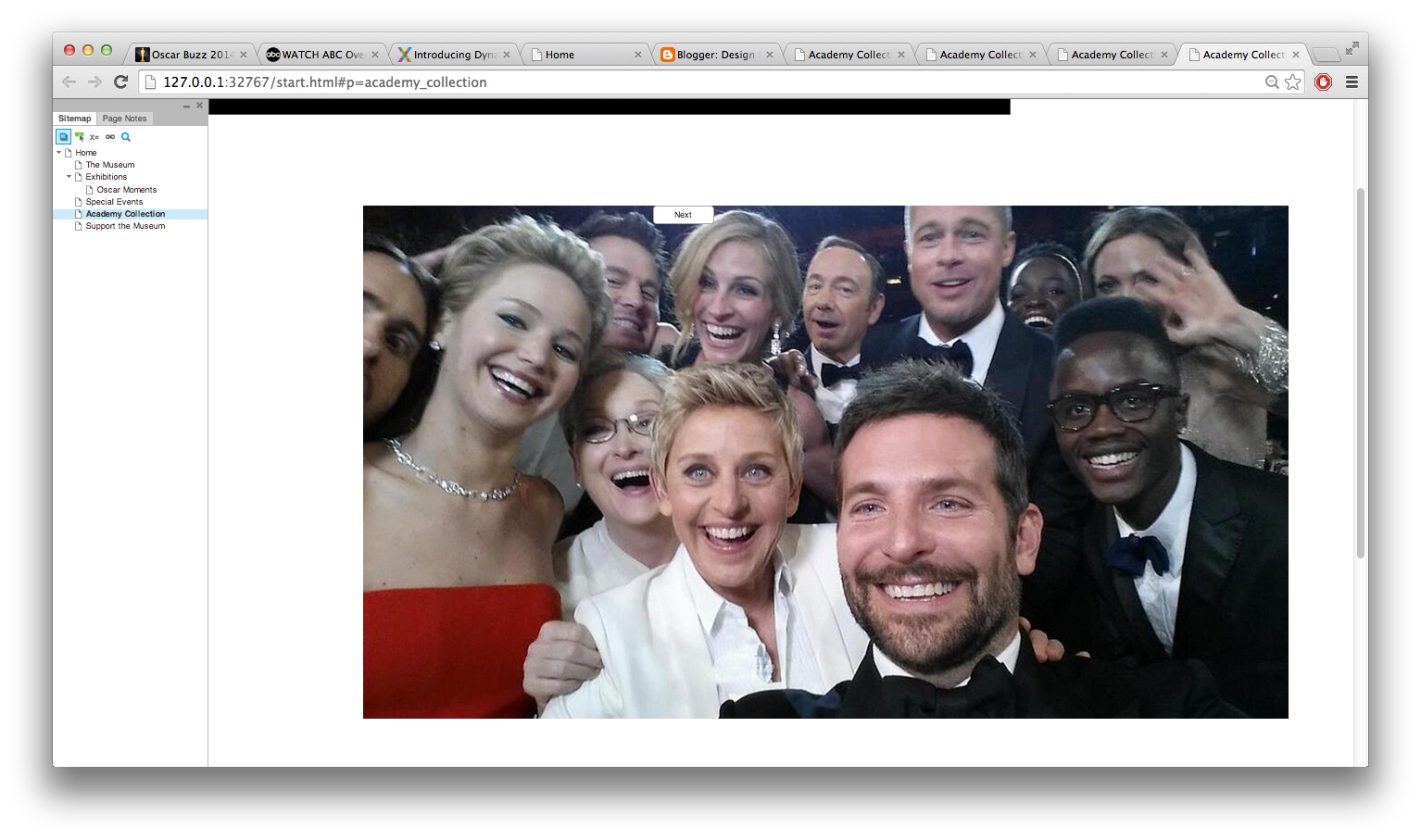Toggle highlight interactive elements icon
This screenshot has height=840, width=1421.
pyautogui.click(x=80, y=137)
